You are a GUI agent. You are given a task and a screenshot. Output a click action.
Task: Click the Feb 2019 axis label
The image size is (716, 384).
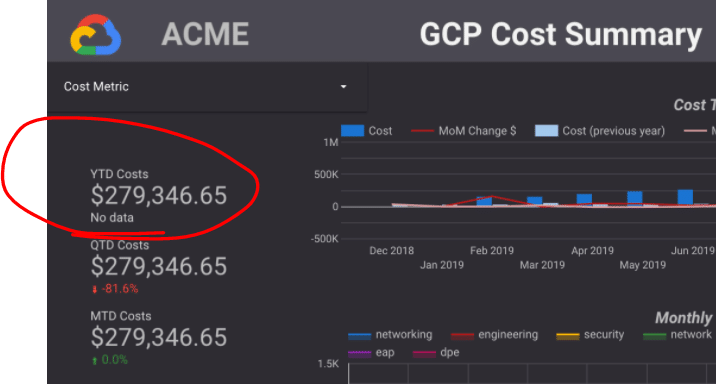click(x=492, y=251)
